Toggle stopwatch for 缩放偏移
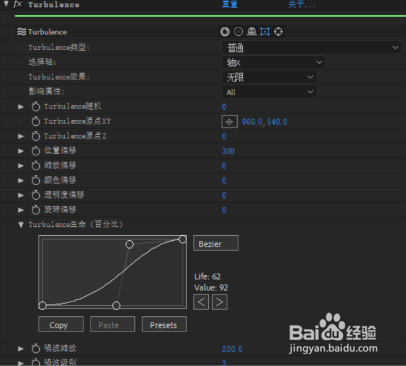406x366 pixels. point(36,166)
